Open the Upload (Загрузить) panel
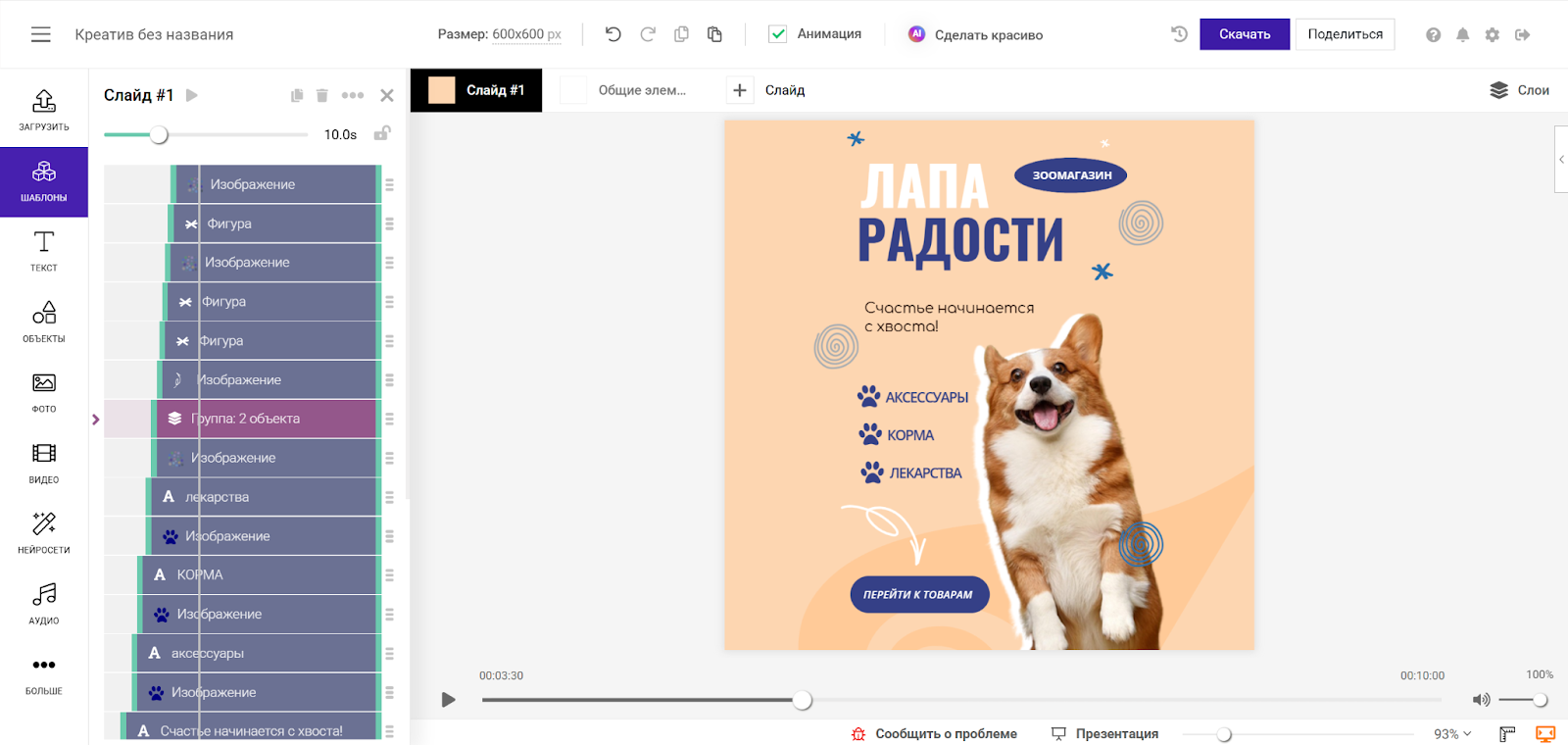This screenshot has width=1568, height=745. pos(44,110)
